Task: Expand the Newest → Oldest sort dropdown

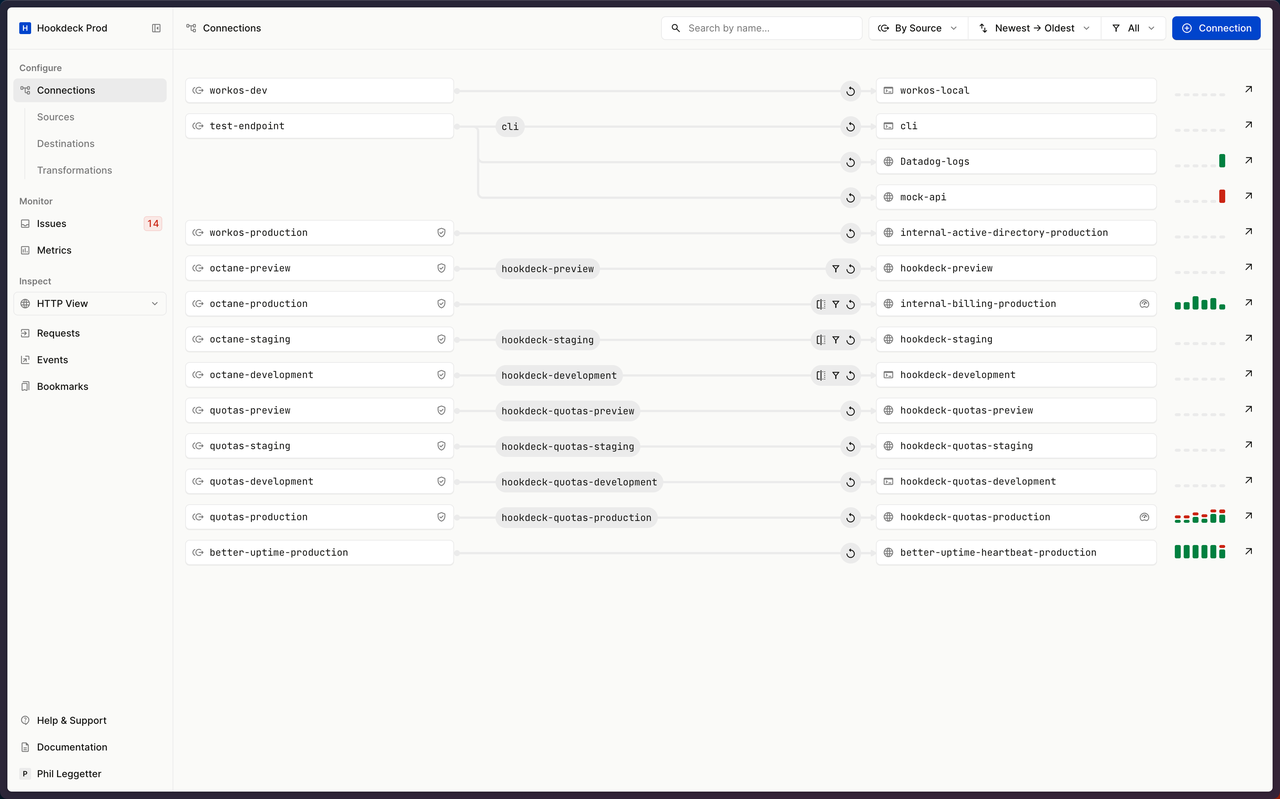Action: coord(1034,28)
